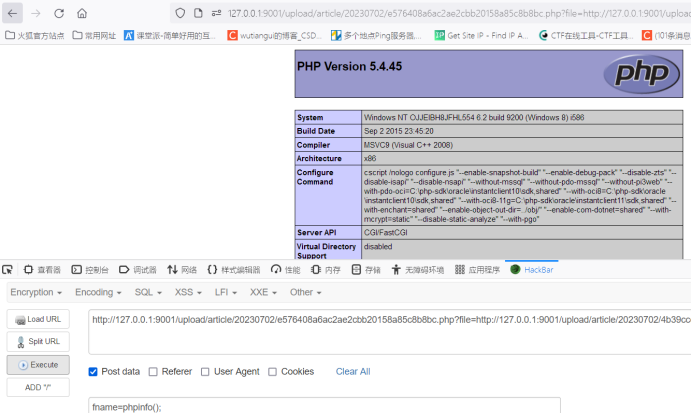Expand the Encryption dropdown menu

click(x=36, y=292)
